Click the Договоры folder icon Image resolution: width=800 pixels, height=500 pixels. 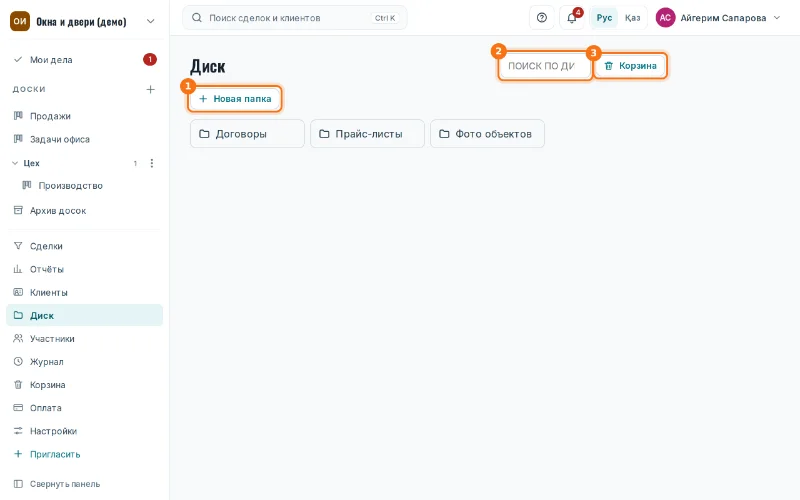pyautogui.click(x=204, y=134)
